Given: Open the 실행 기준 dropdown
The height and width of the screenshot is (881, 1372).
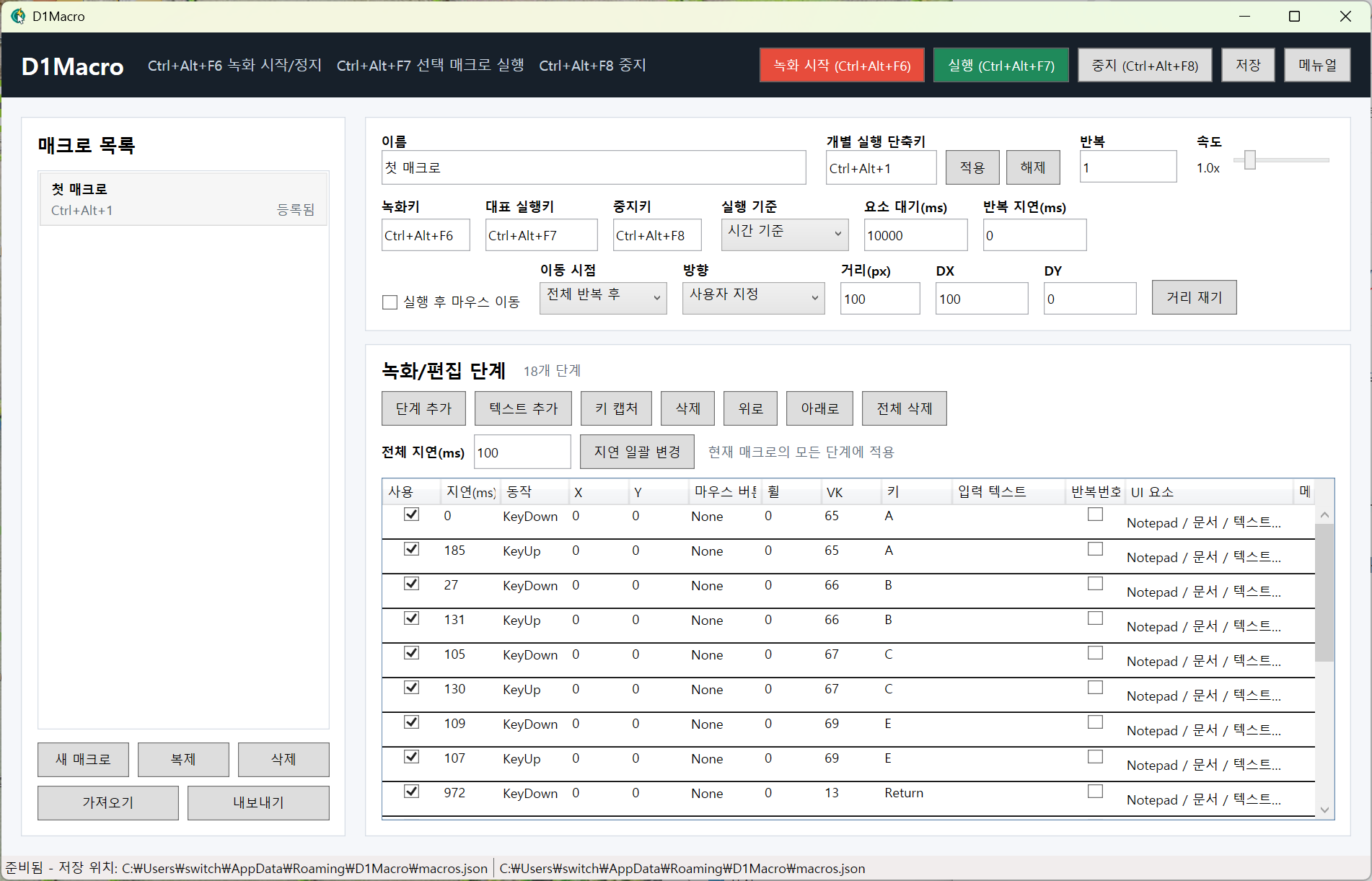Looking at the screenshot, I should click(x=784, y=234).
